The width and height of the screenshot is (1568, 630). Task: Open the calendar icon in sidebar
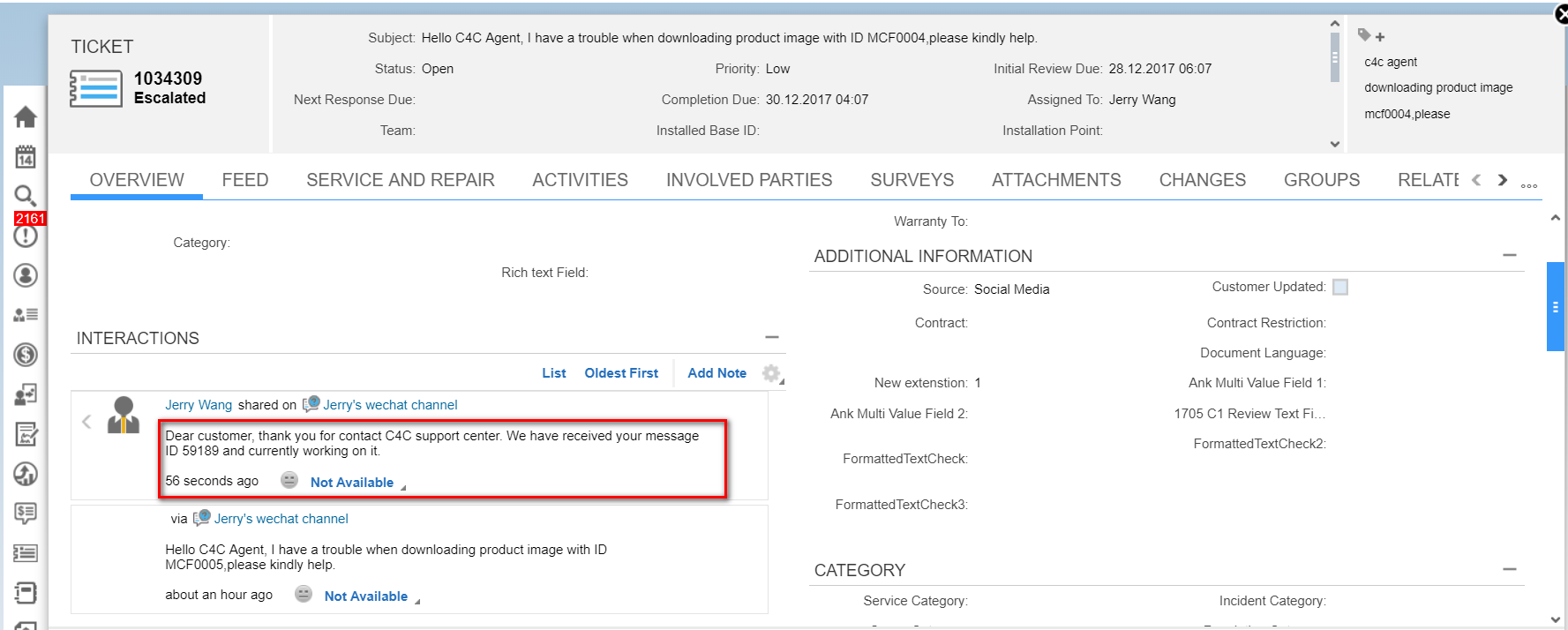pos(26,157)
